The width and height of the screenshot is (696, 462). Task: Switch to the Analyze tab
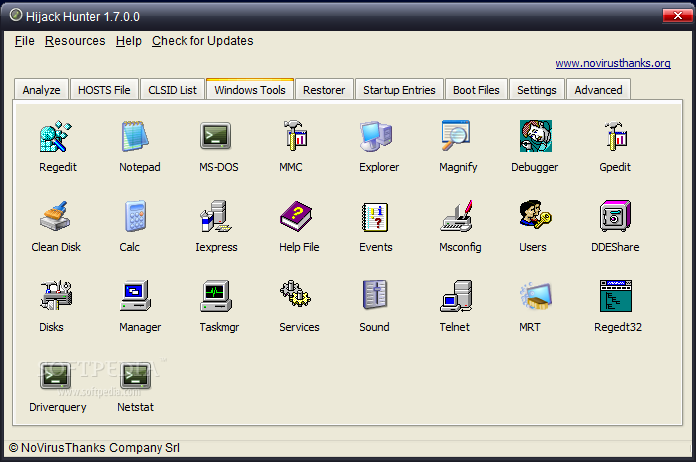point(41,90)
